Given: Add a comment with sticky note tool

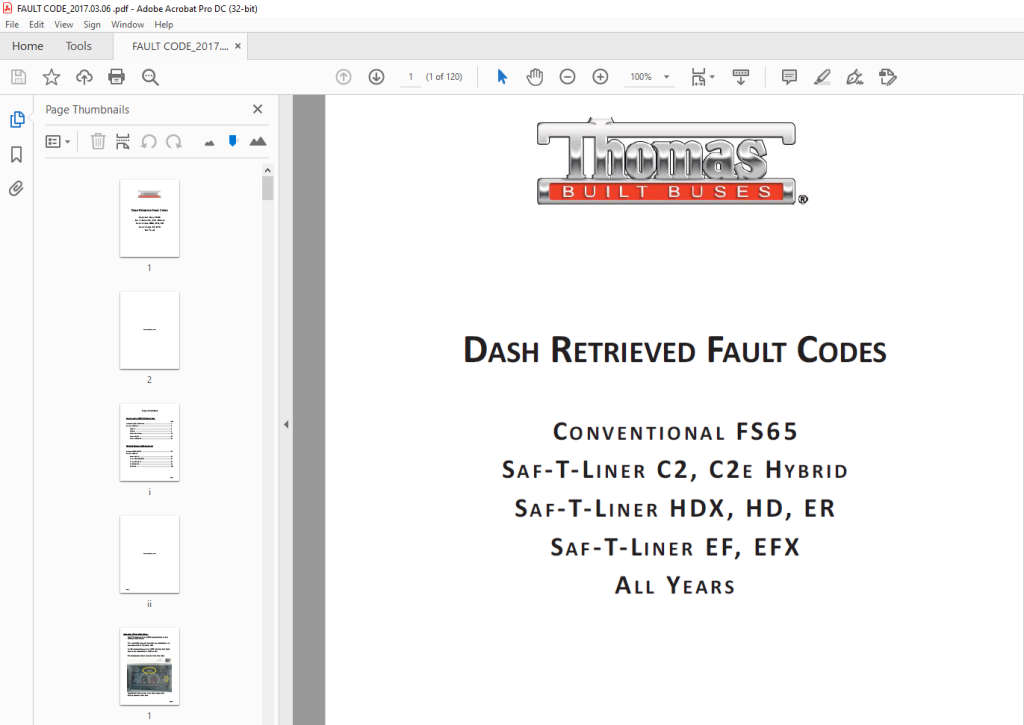Looking at the screenshot, I should (789, 77).
